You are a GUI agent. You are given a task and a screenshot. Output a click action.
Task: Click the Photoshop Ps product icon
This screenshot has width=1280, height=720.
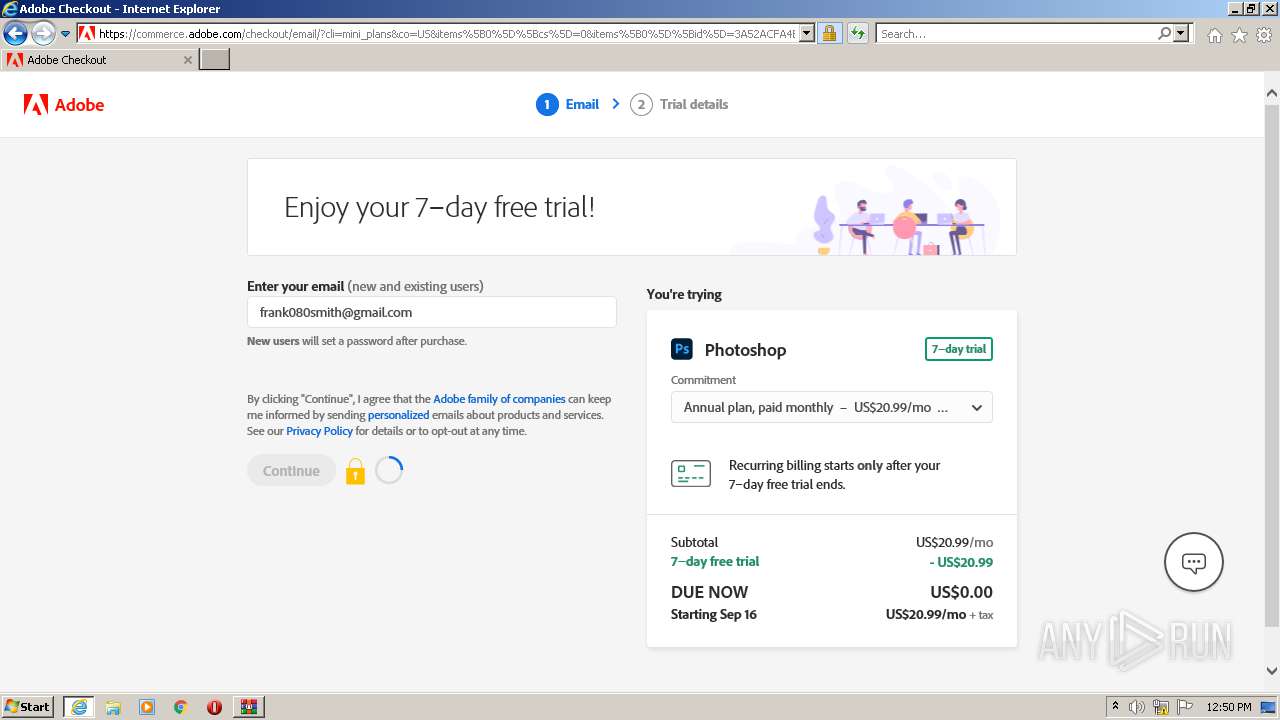pyautogui.click(x=682, y=349)
